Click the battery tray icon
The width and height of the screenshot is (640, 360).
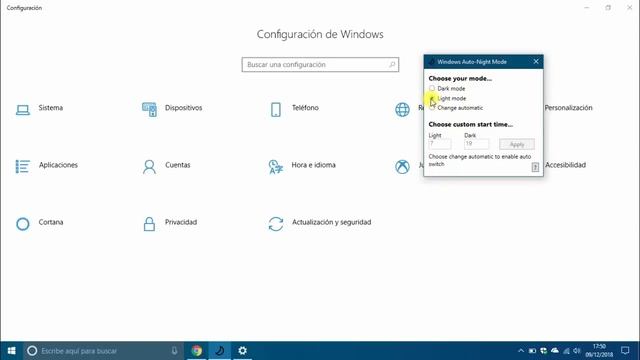pyautogui.click(x=532, y=351)
